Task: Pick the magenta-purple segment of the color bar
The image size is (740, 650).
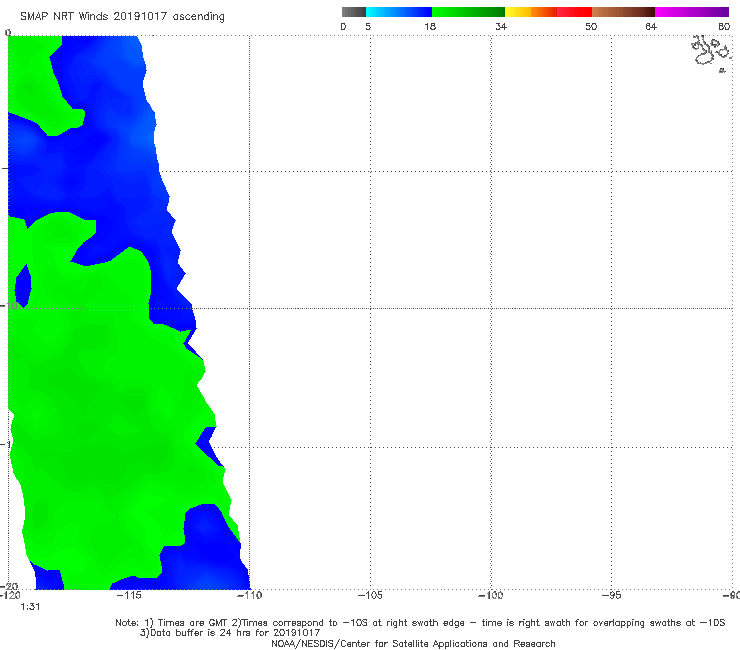Action: click(x=692, y=12)
